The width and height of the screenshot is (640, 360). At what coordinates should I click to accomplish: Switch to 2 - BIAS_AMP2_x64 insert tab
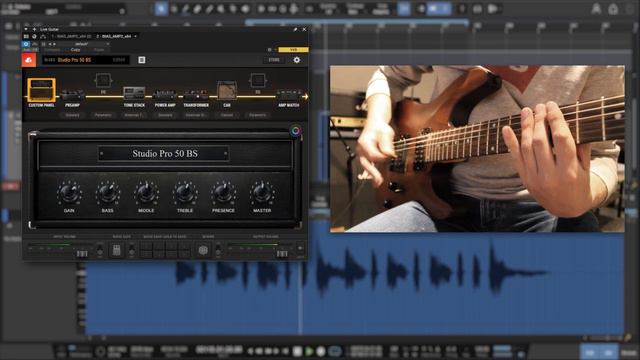(114, 36)
